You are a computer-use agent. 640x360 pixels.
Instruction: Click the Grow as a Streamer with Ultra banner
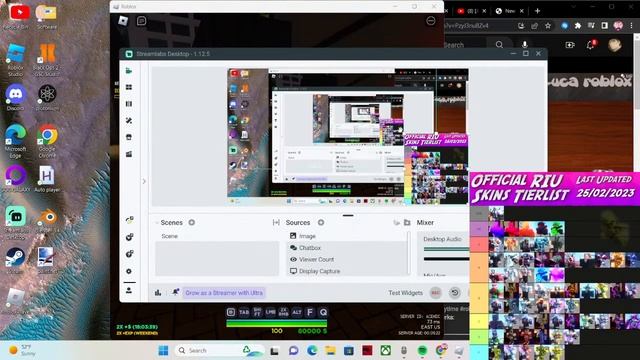224,293
